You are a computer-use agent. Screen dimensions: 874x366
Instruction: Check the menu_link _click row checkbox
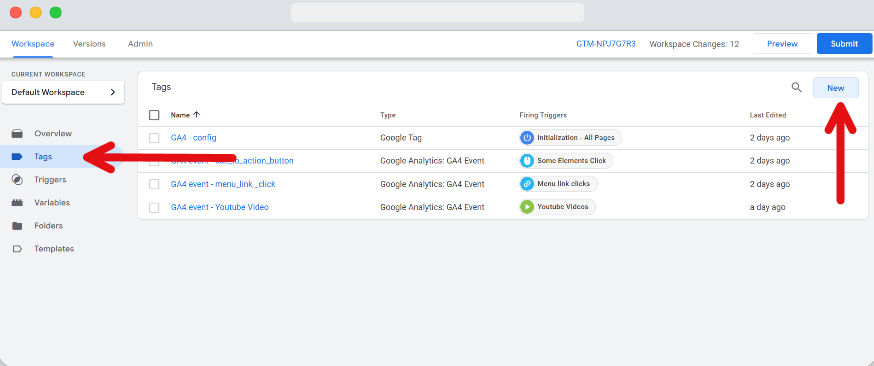pos(154,184)
